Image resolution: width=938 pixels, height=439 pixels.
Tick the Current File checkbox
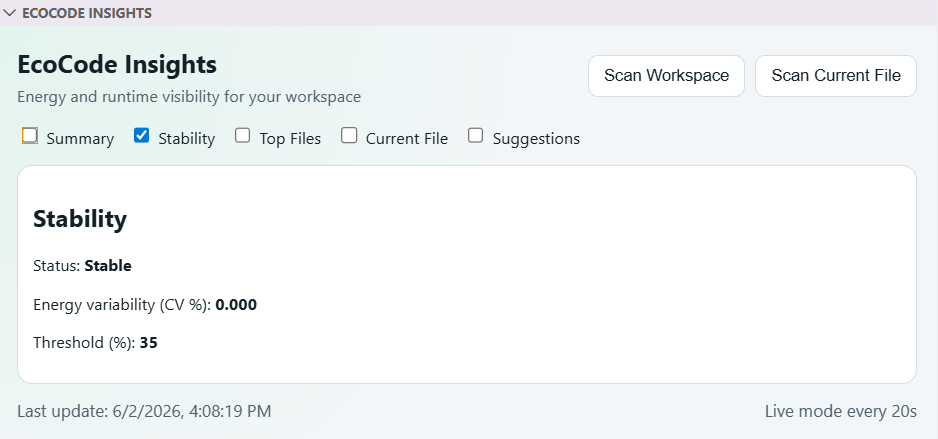(349, 136)
